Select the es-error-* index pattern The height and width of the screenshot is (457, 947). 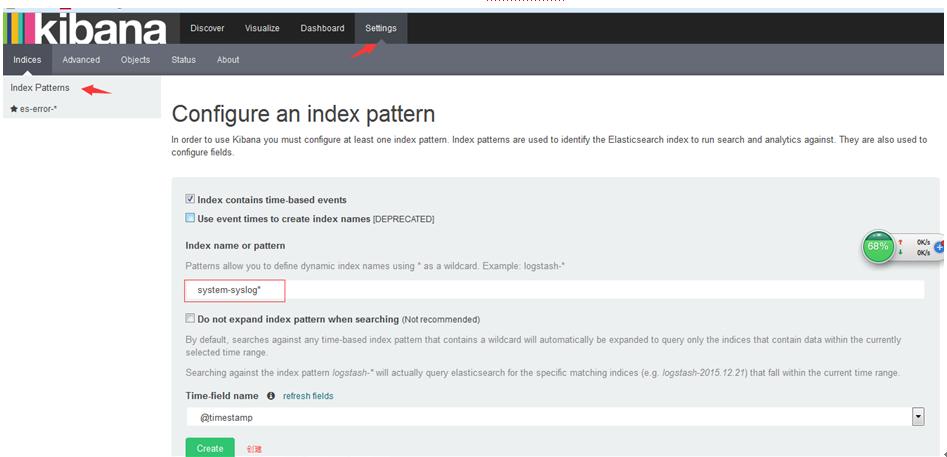[x=38, y=109]
